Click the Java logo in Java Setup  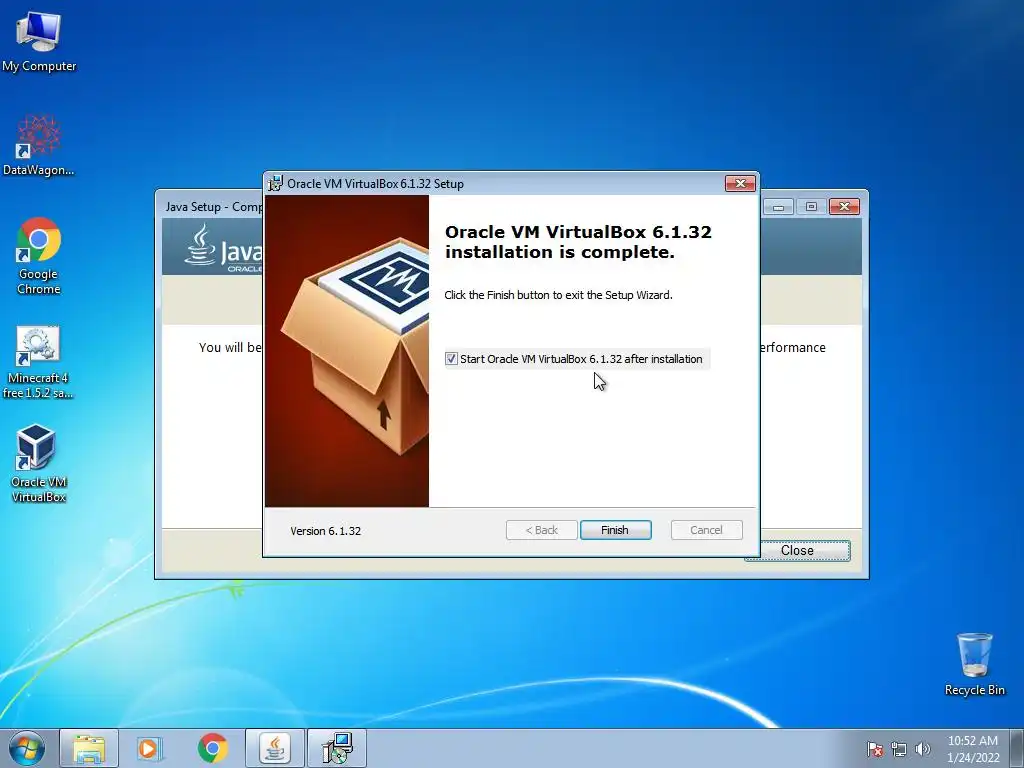tap(222, 247)
